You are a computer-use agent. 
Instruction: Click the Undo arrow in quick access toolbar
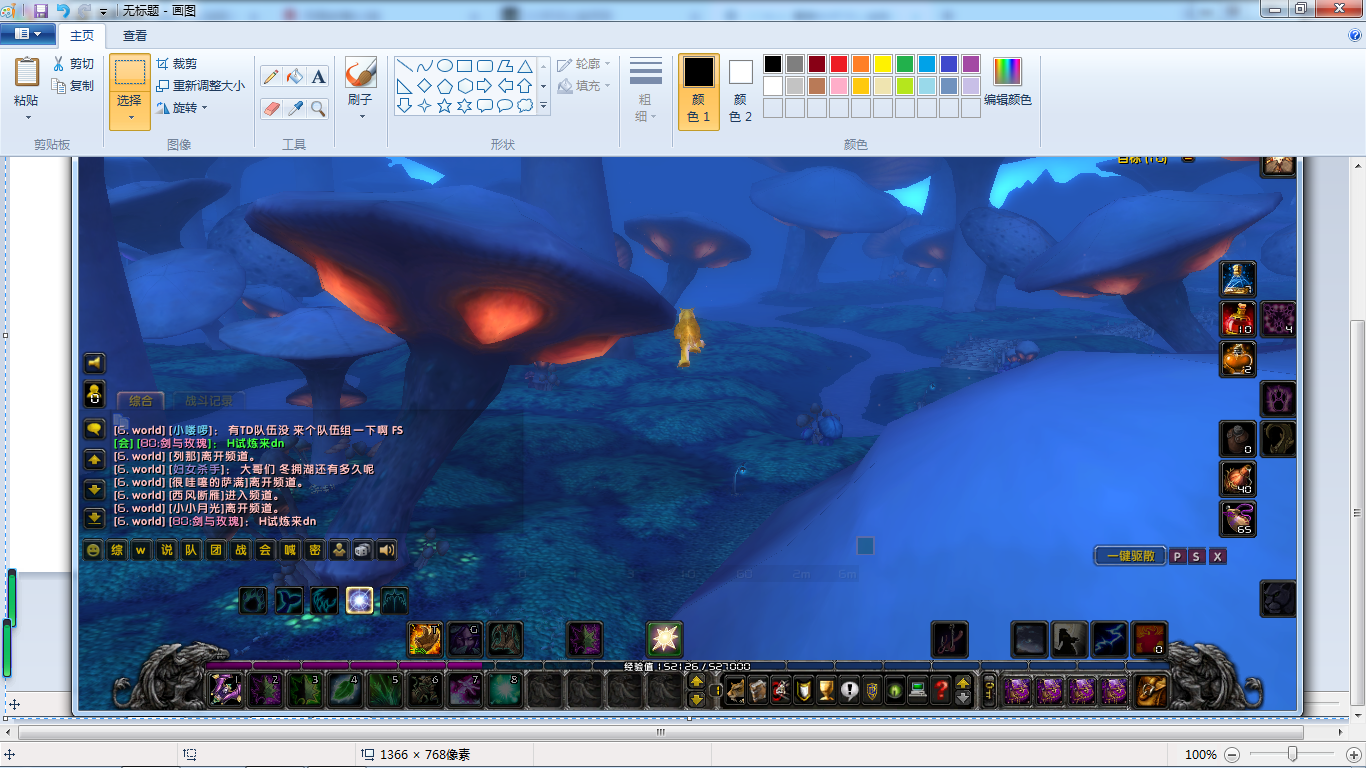point(63,10)
